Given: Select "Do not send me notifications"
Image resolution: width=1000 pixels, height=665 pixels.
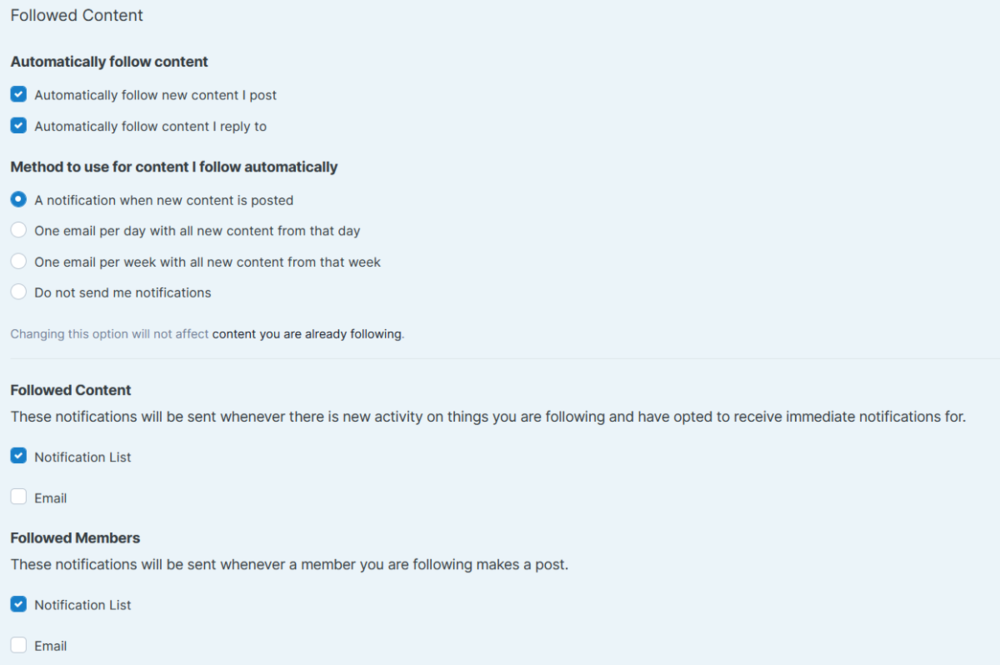Looking at the screenshot, I should (x=18, y=292).
